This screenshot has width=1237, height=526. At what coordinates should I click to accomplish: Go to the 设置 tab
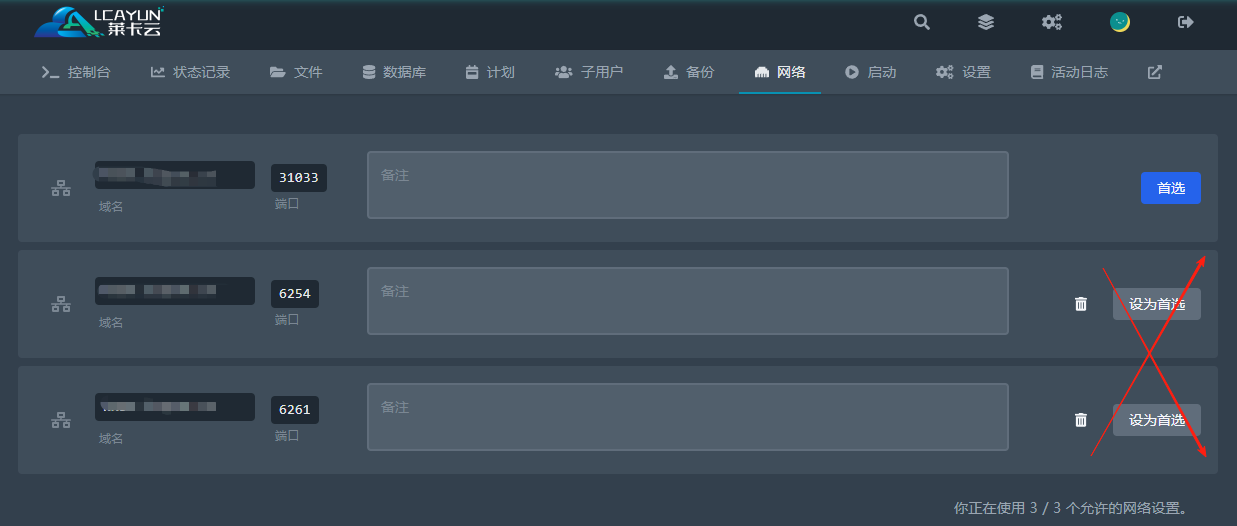coord(963,72)
